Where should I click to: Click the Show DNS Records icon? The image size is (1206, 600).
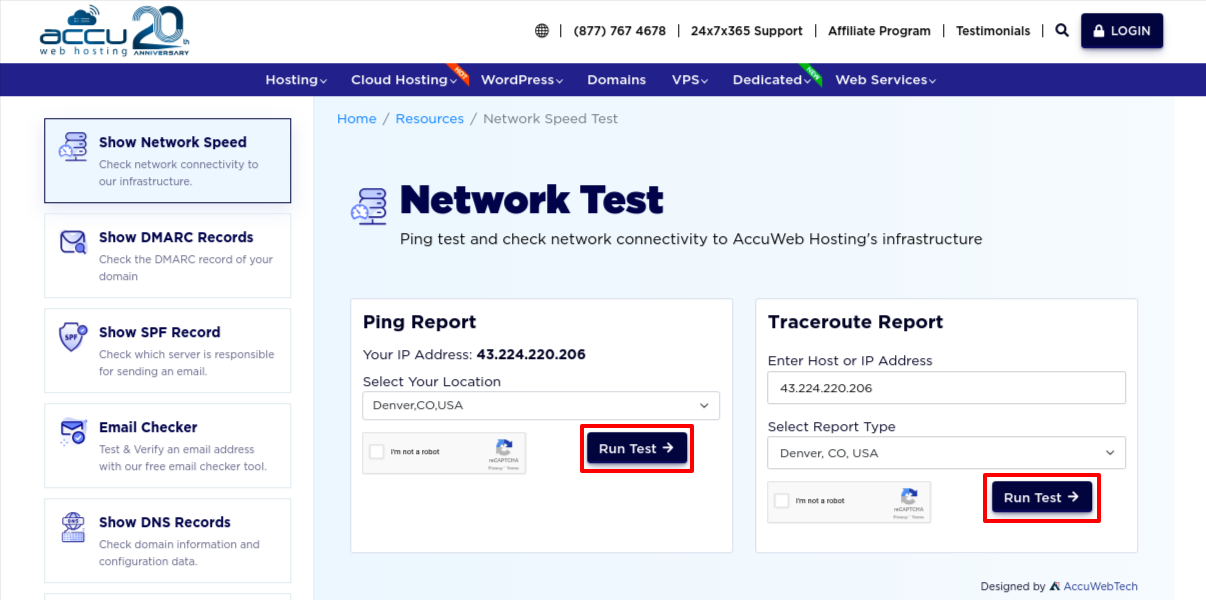point(73,527)
